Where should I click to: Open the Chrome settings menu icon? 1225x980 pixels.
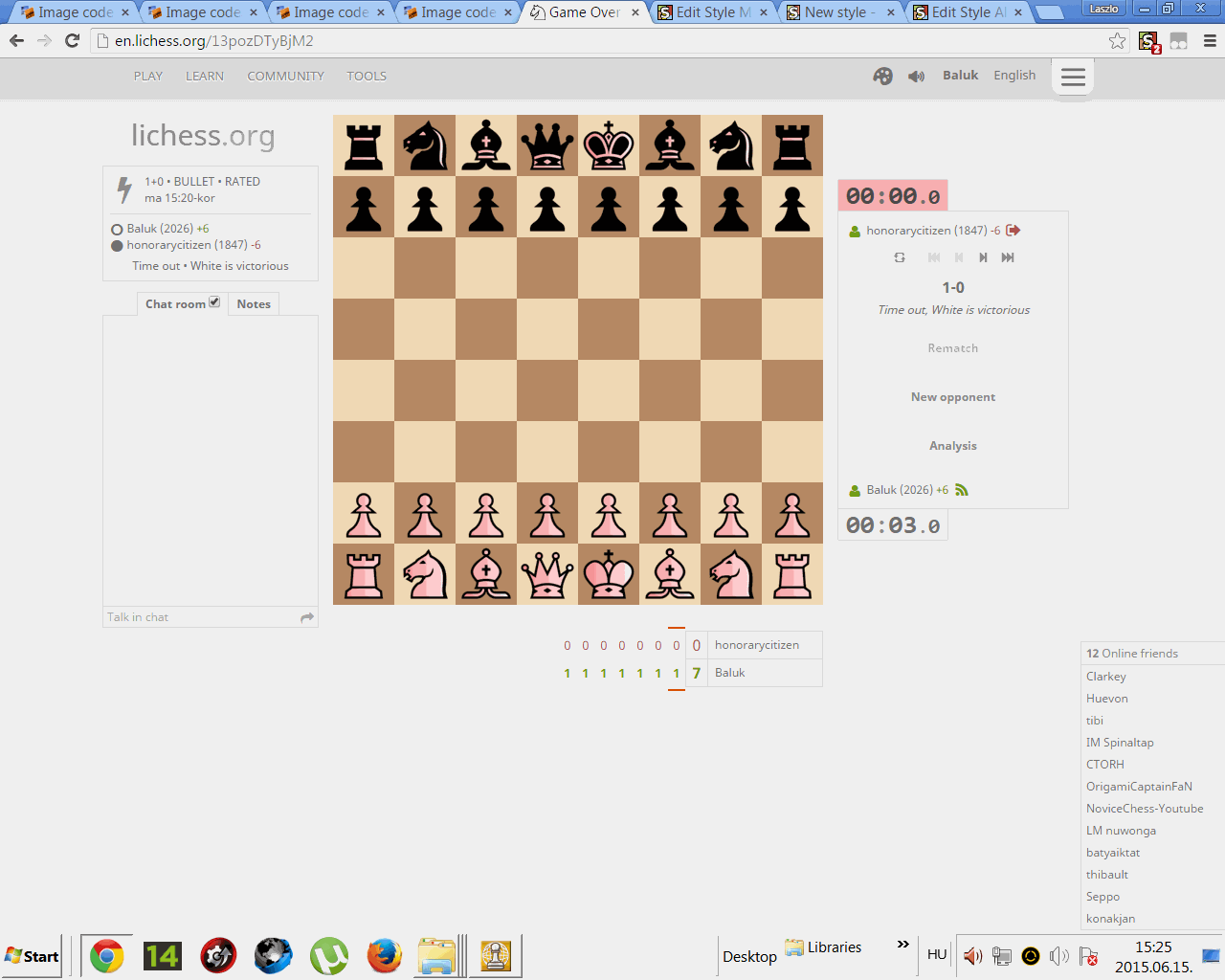1210,40
